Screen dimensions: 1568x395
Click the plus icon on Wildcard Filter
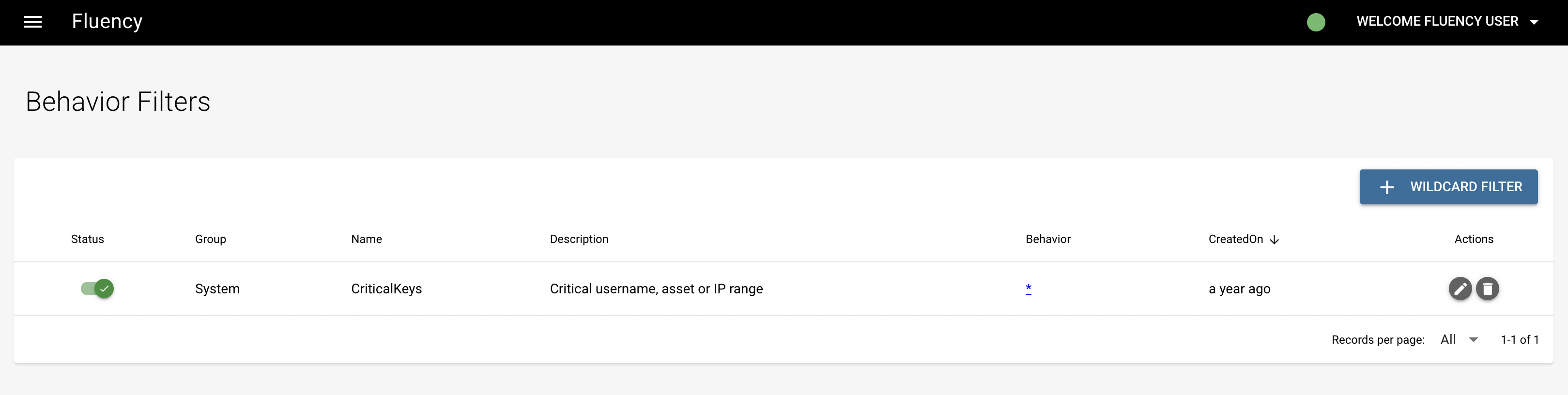coord(1386,187)
